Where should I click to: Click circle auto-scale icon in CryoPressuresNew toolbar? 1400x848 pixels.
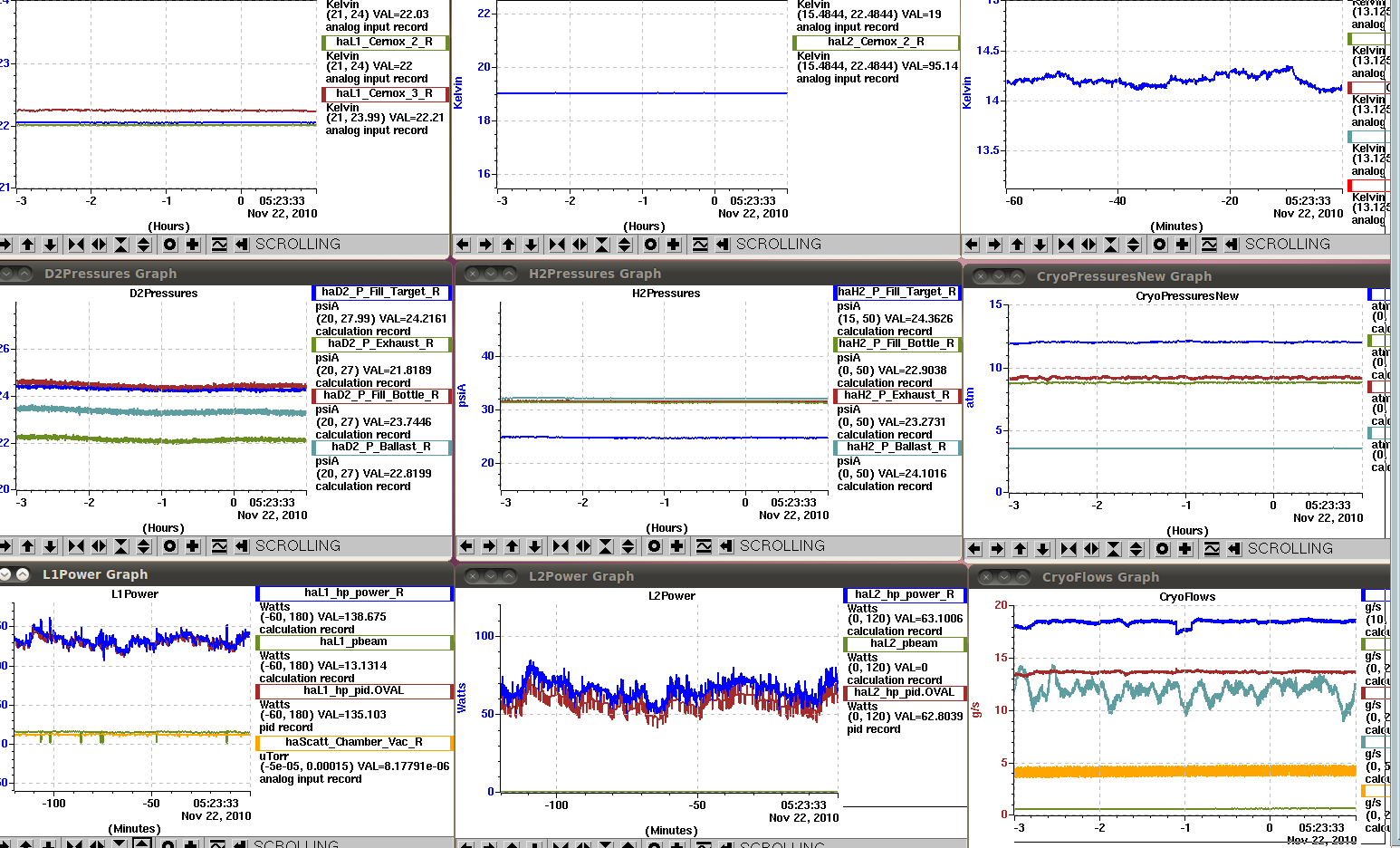[x=1163, y=549]
